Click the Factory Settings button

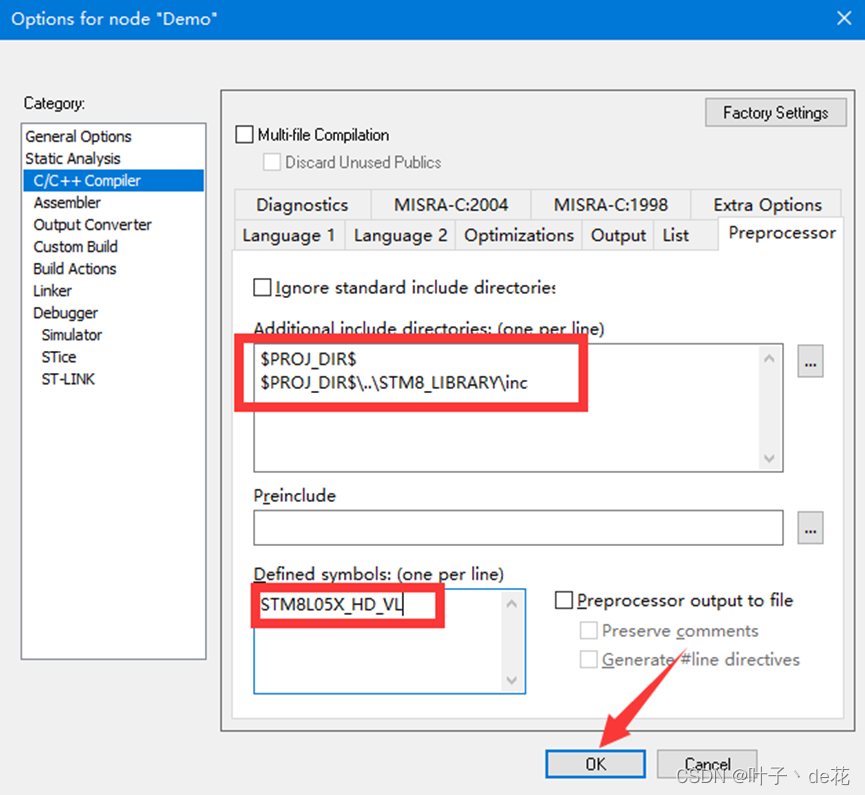tap(775, 113)
